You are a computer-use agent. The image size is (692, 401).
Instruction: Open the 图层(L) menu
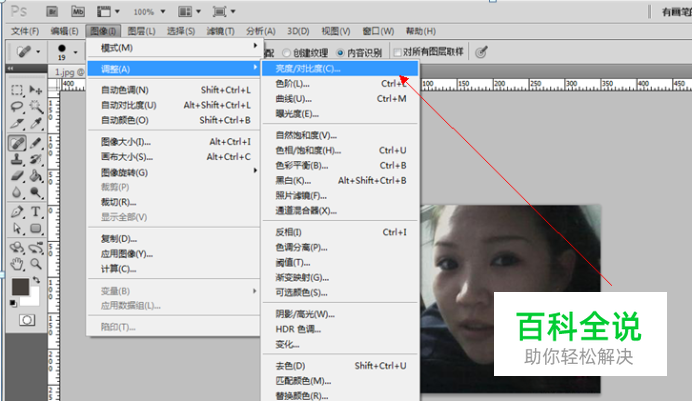[142, 31]
